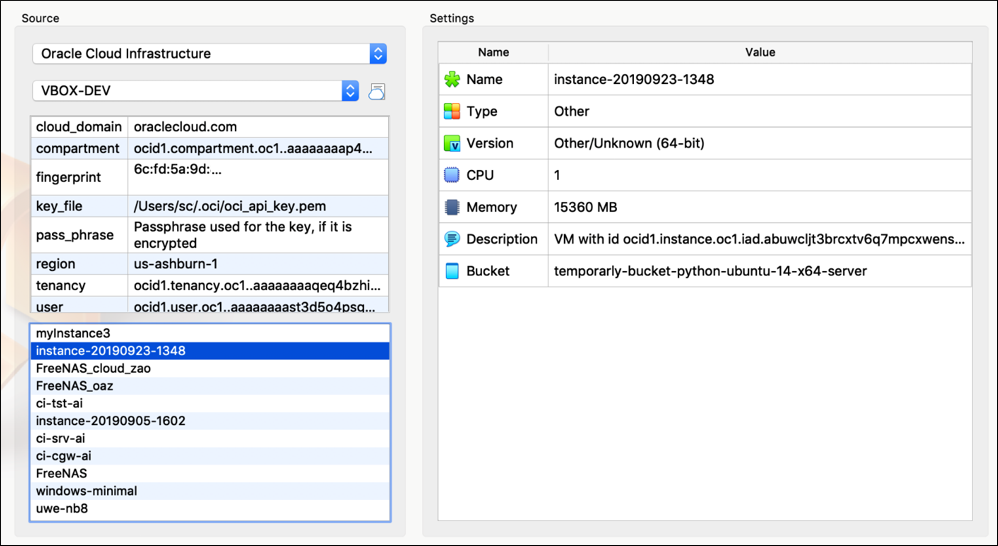The width and height of the screenshot is (998, 546).
Task: Select windows-minimal in the instance list
Action: [210, 491]
